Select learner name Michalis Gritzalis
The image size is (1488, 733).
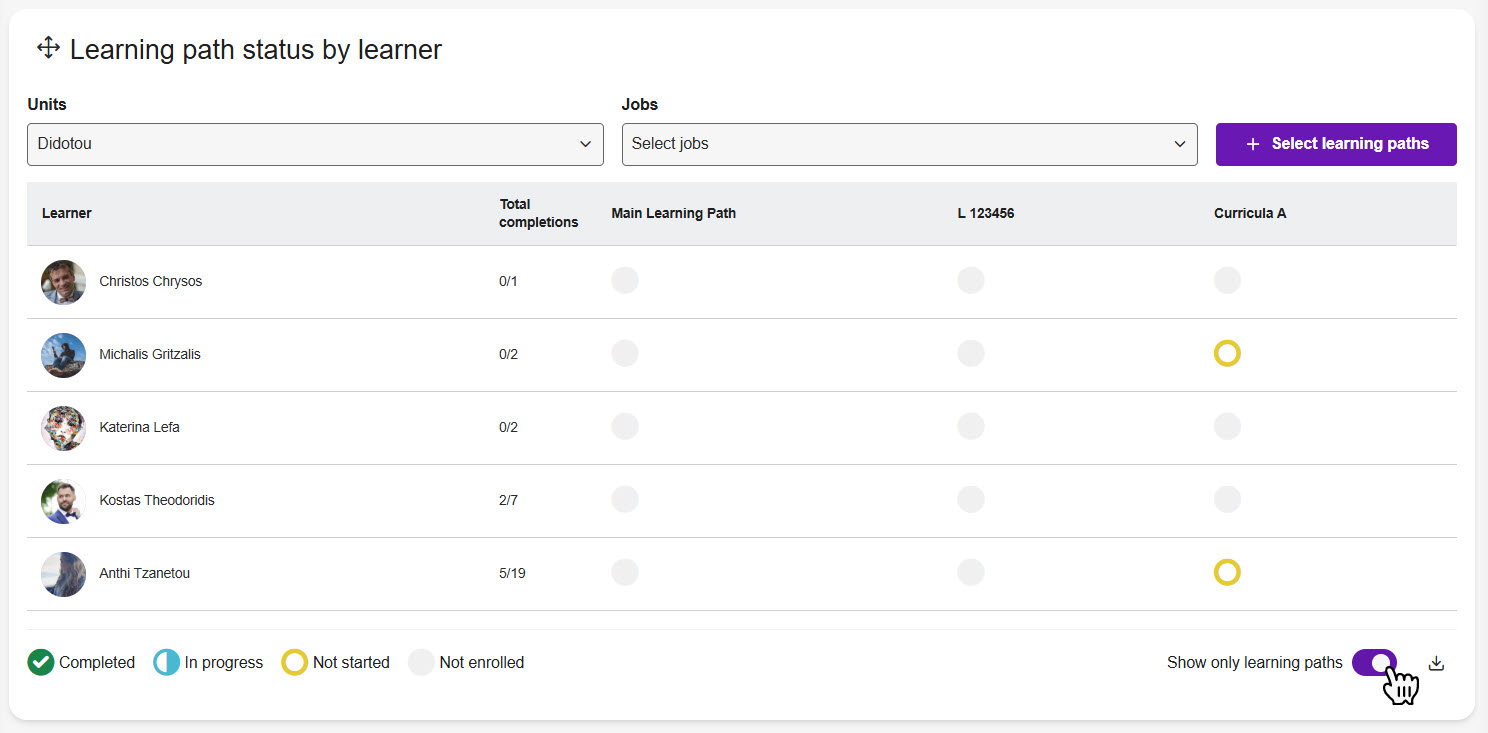coord(150,354)
